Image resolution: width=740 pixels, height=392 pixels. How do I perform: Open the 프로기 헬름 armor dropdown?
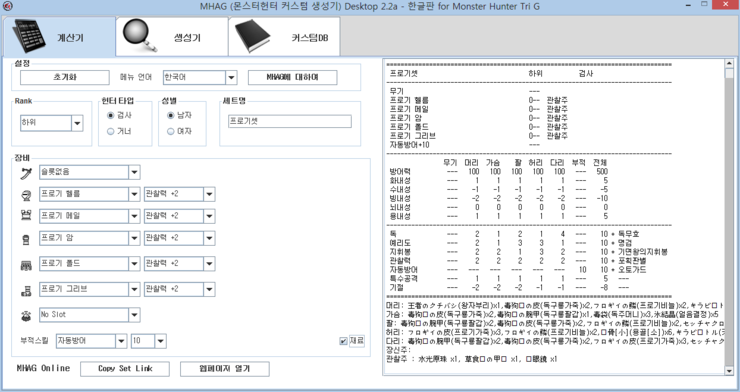point(135,194)
